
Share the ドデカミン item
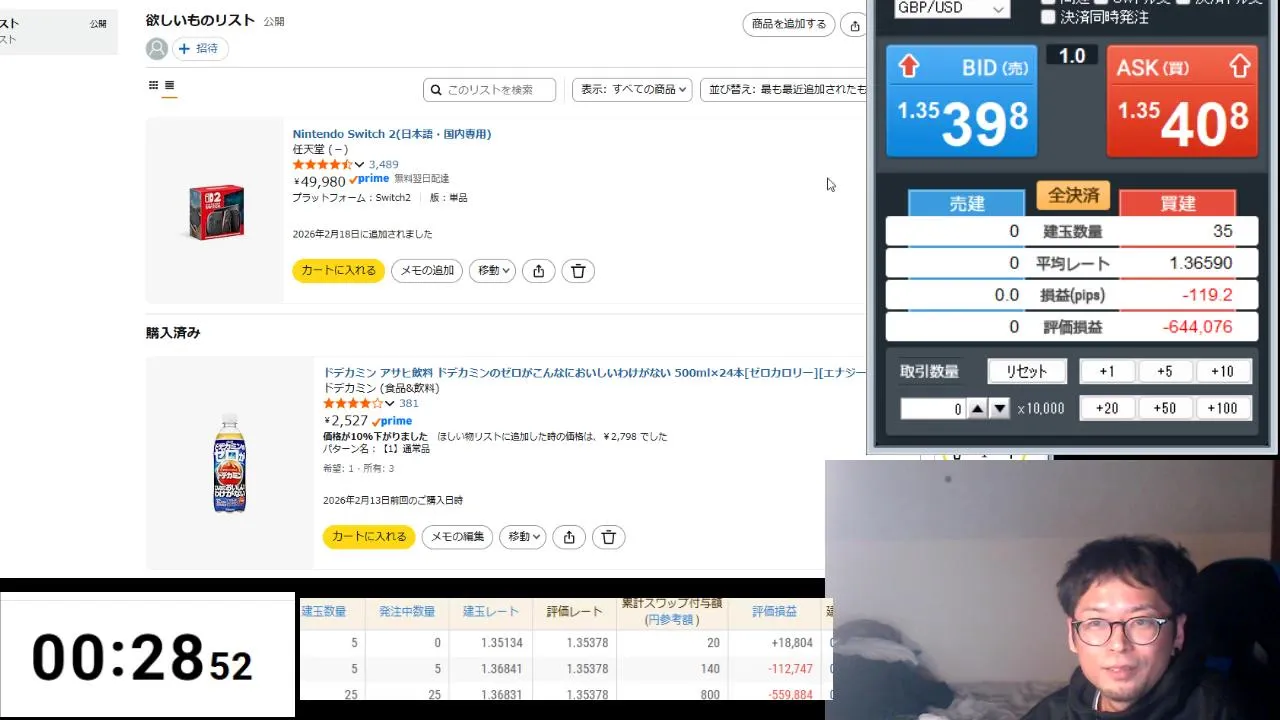tap(568, 537)
